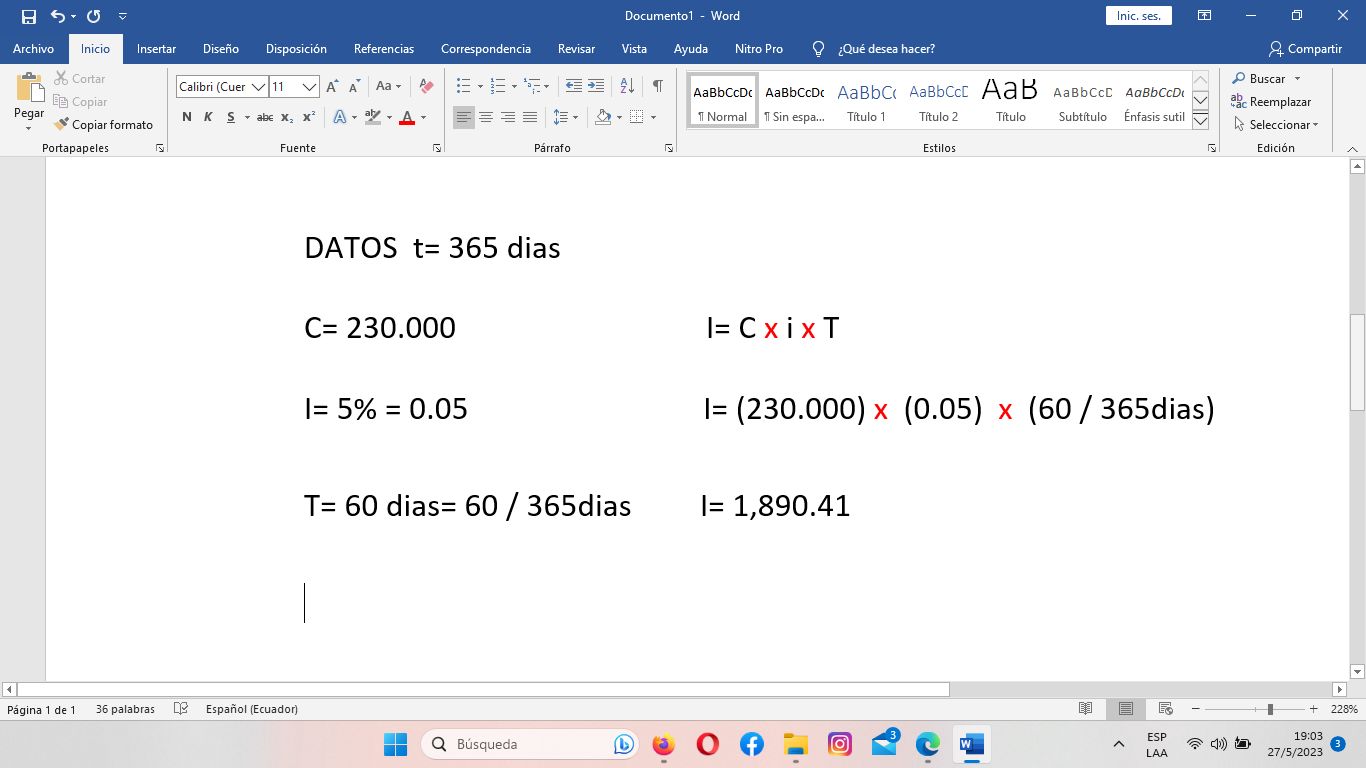
Task: Select the strikethrough (tachado) icon
Action: tap(264, 117)
